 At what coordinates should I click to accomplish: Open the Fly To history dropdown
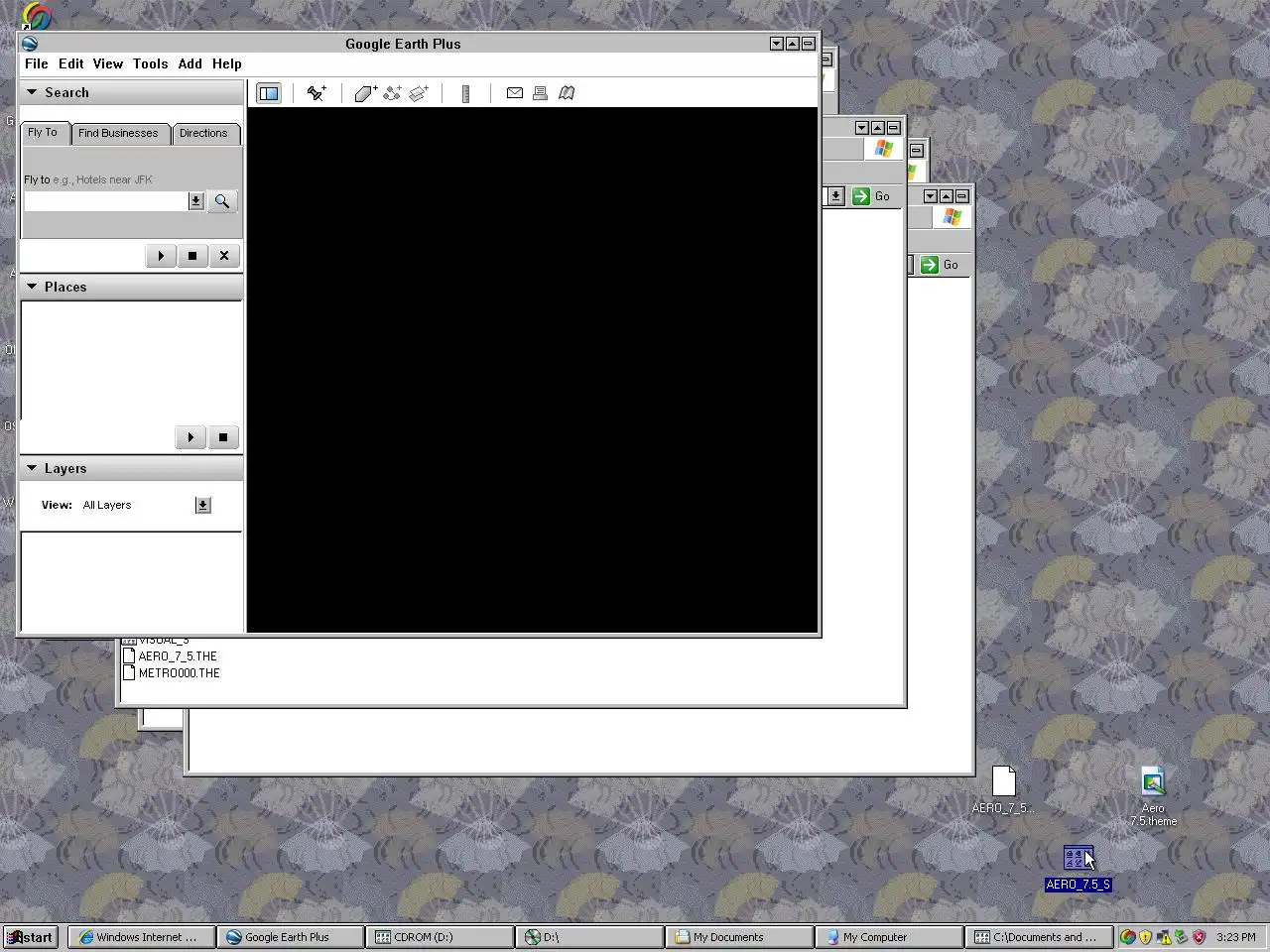pos(195,201)
